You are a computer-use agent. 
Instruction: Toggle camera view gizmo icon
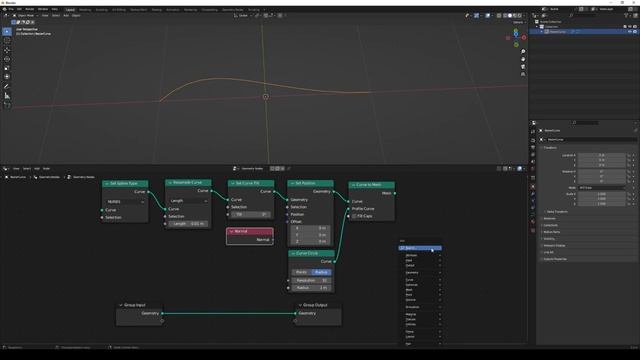point(523,67)
